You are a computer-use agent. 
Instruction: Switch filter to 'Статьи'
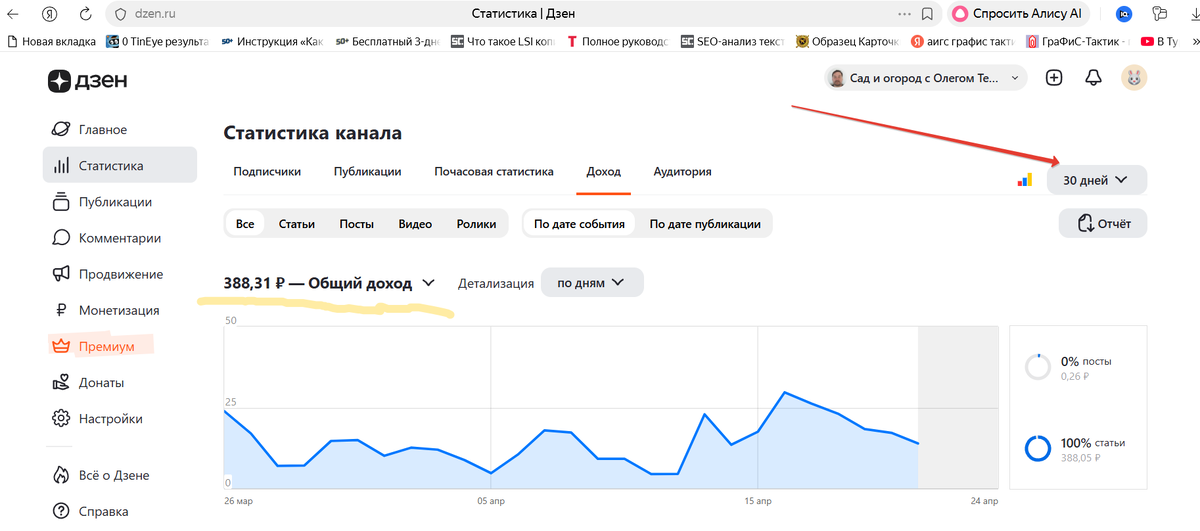tap(297, 224)
